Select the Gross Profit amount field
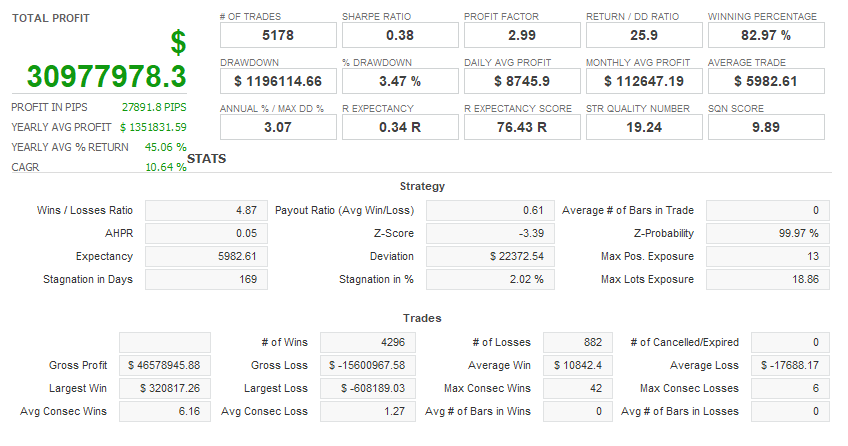 coord(165,365)
